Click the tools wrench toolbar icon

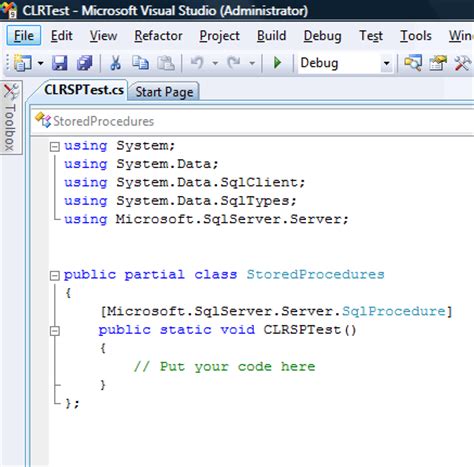click(x=463, y=63)
